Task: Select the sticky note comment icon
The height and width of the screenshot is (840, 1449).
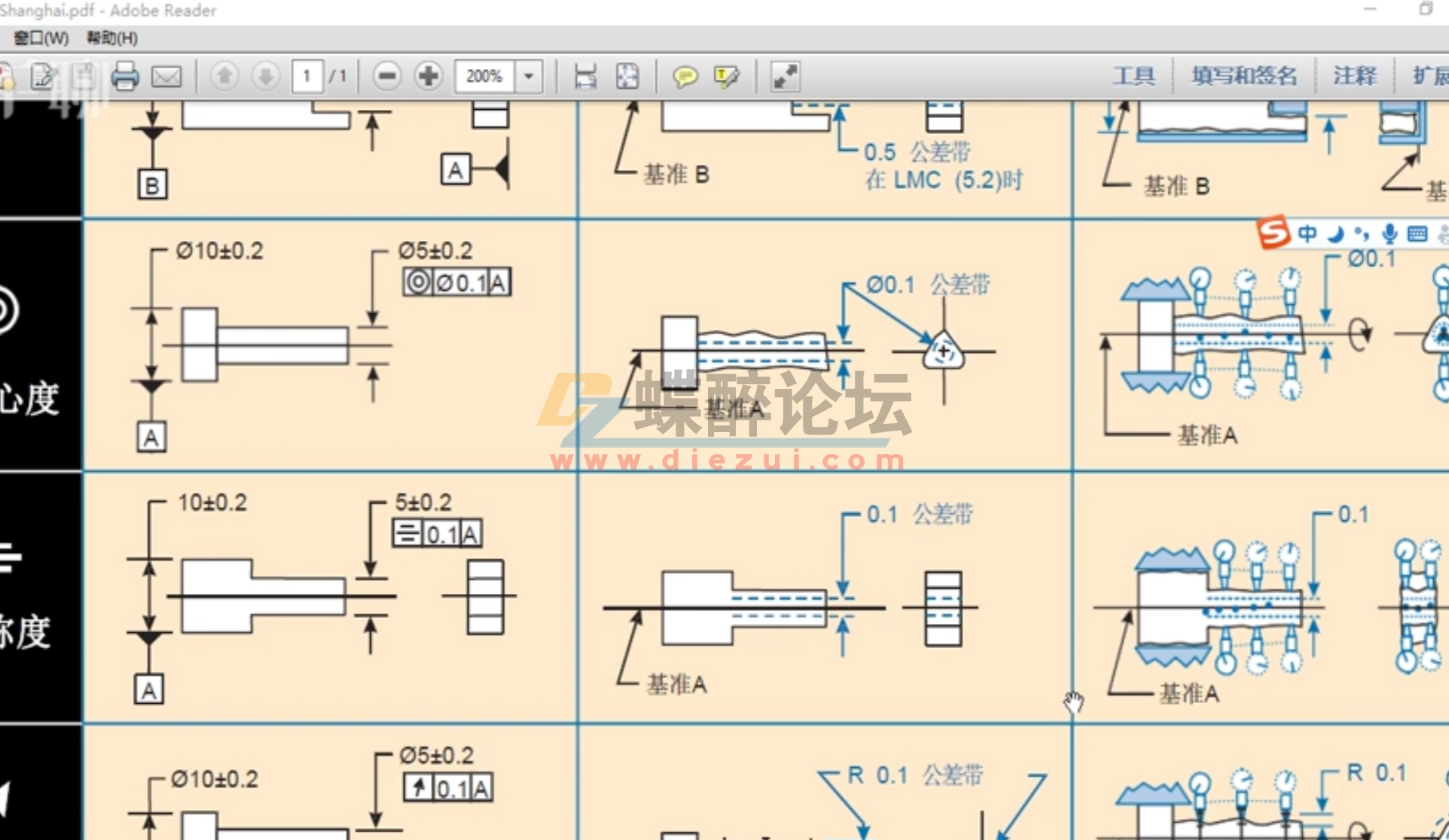Action: coord(685,76)
